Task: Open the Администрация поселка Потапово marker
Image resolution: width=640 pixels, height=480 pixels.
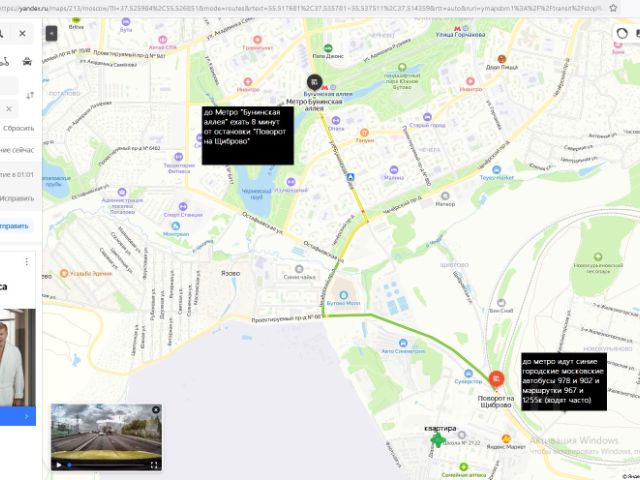Action: pos(122,192)
